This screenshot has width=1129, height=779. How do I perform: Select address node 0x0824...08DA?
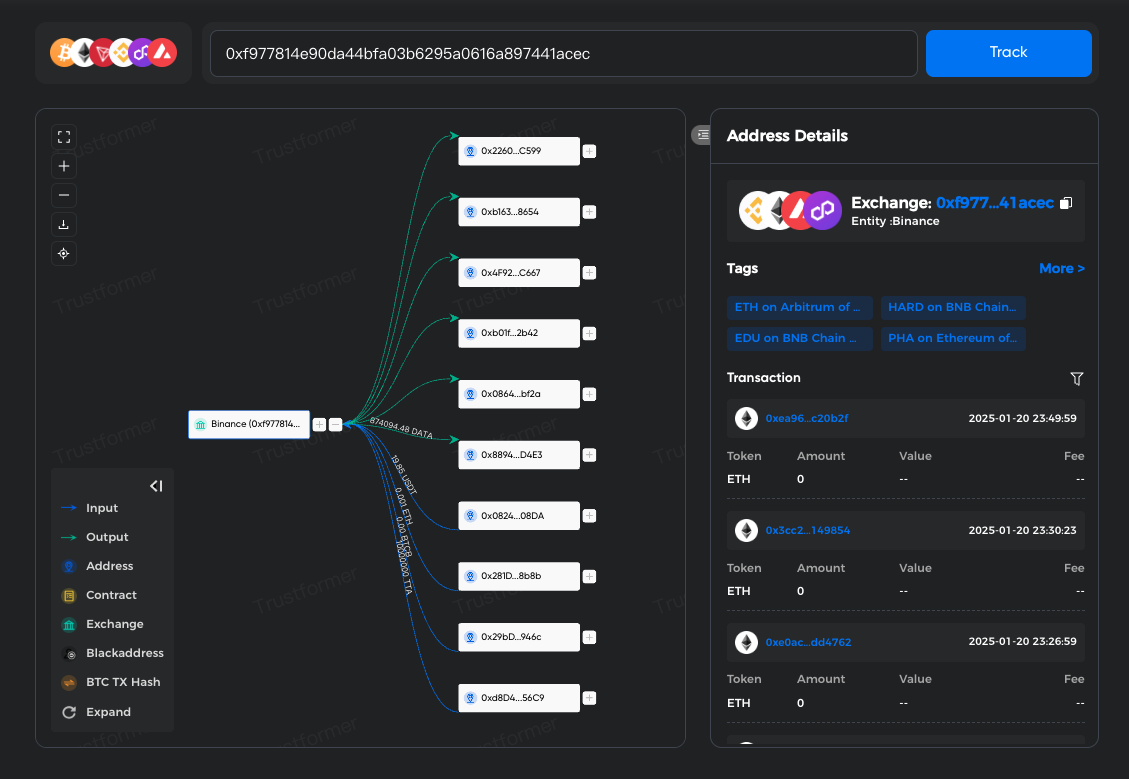coord(519,515)
